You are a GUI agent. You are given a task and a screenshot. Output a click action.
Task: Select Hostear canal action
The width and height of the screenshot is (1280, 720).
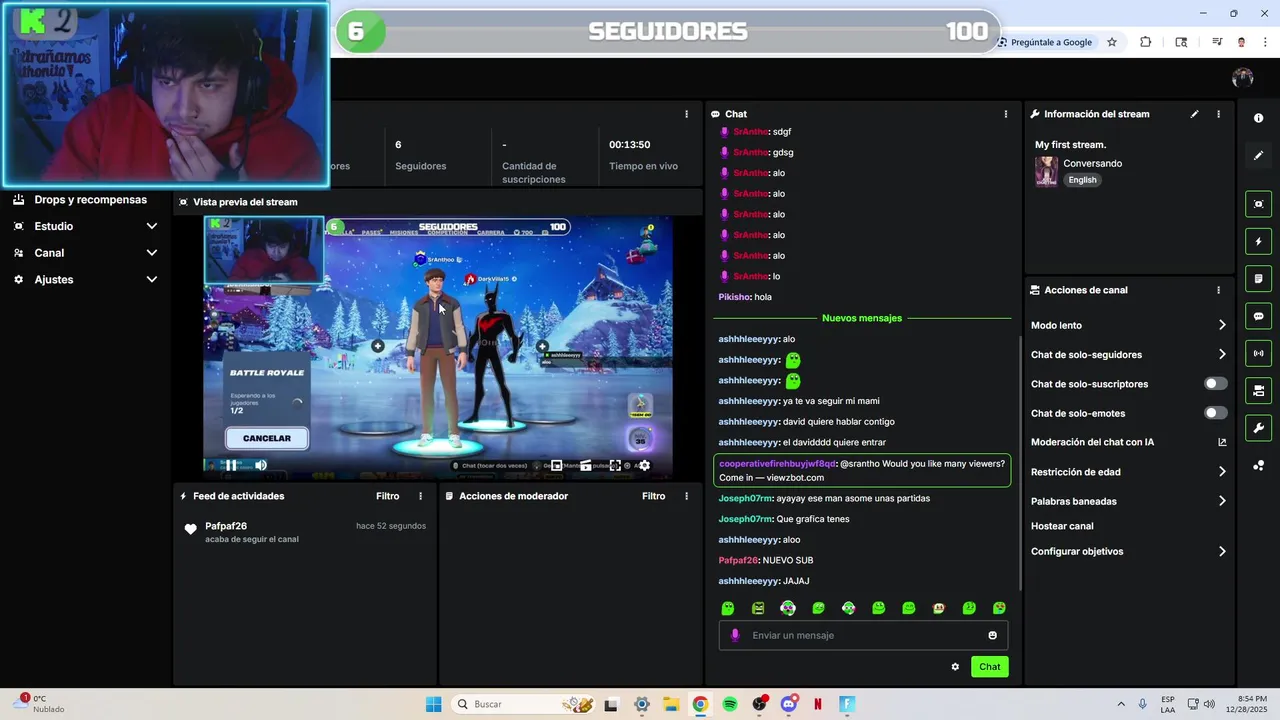tap(1062, 526)
